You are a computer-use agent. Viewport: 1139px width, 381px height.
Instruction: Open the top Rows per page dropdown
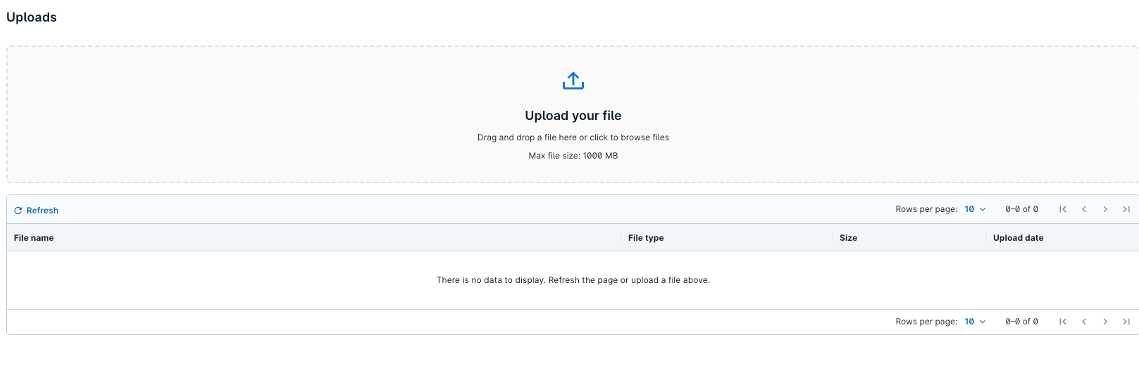pyautogui.click(x=975, y=209)
